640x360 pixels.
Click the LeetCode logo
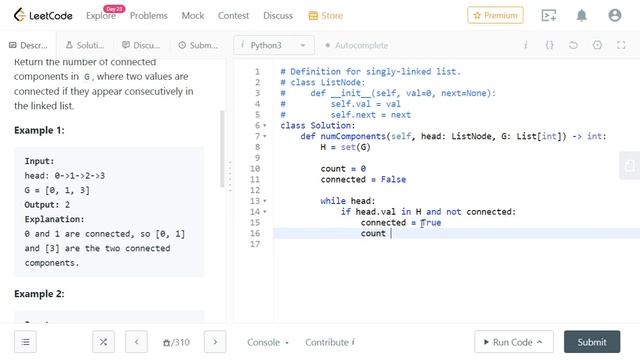coord(43,16)
